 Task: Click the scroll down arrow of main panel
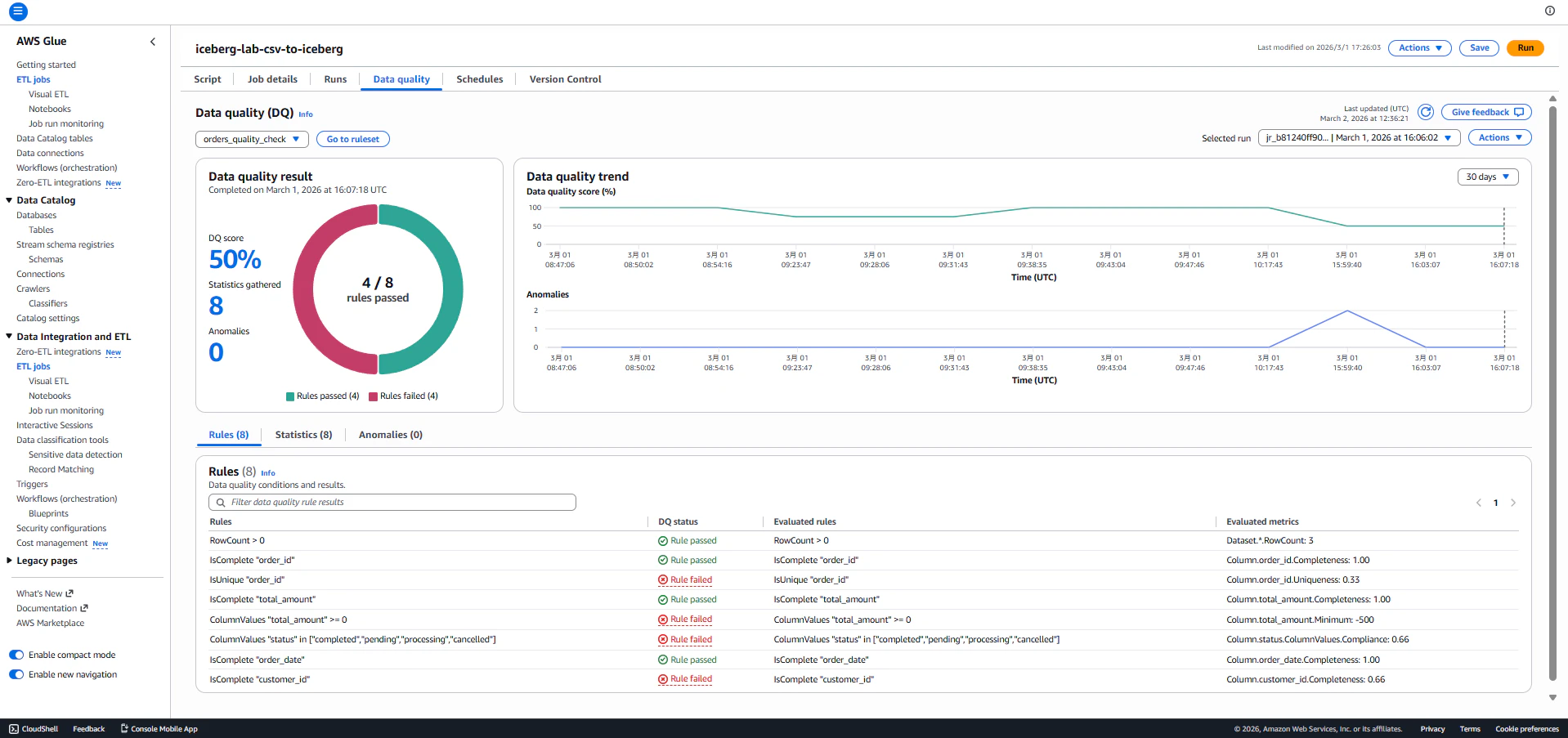tap(1552, 698)
